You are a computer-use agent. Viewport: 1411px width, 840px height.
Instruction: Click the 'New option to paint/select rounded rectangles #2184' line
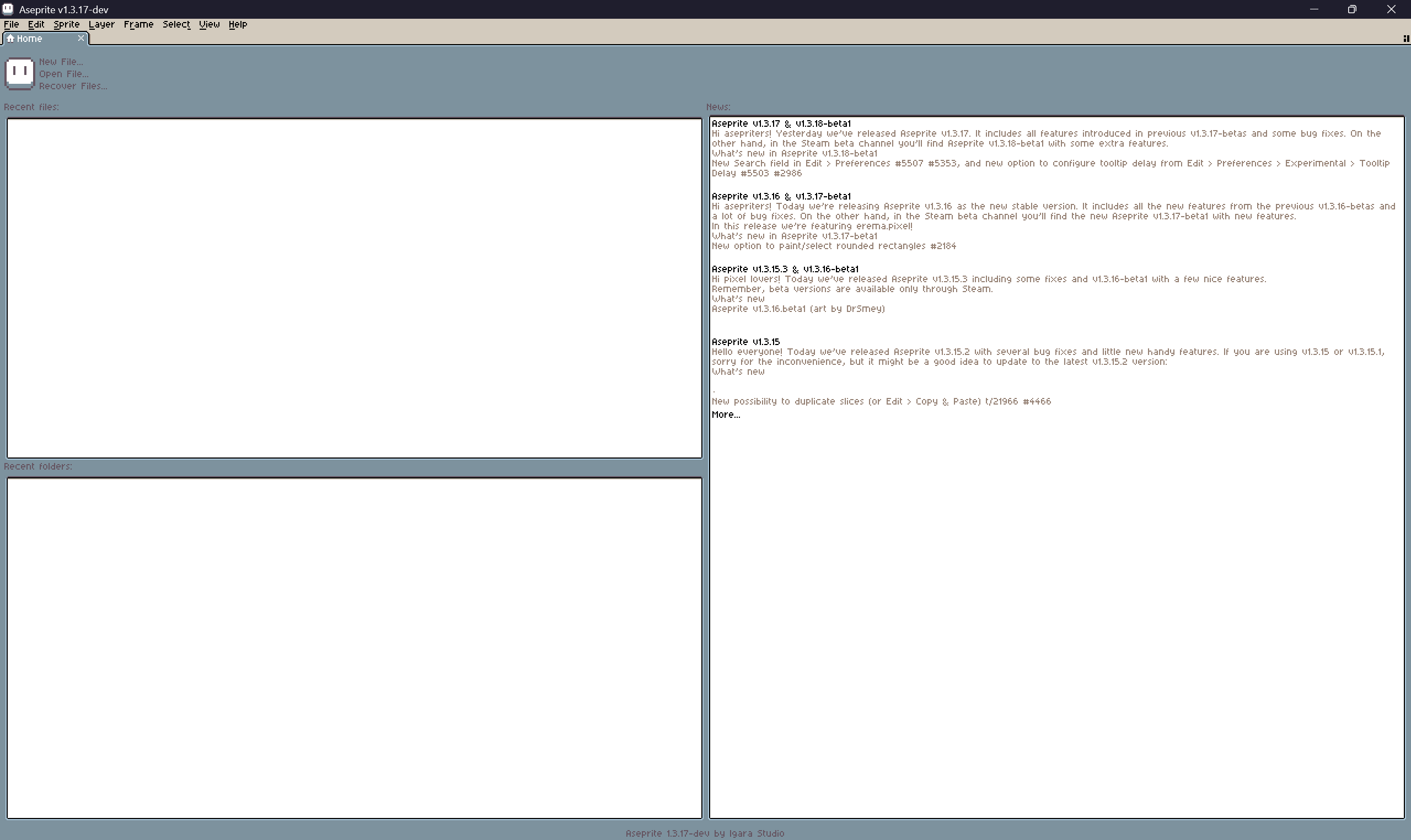[834, 246]
